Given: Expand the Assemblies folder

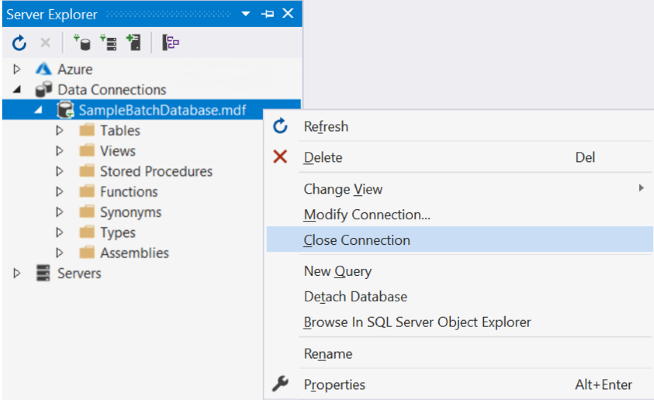Looking at the screenshot, I should [60, 253].
